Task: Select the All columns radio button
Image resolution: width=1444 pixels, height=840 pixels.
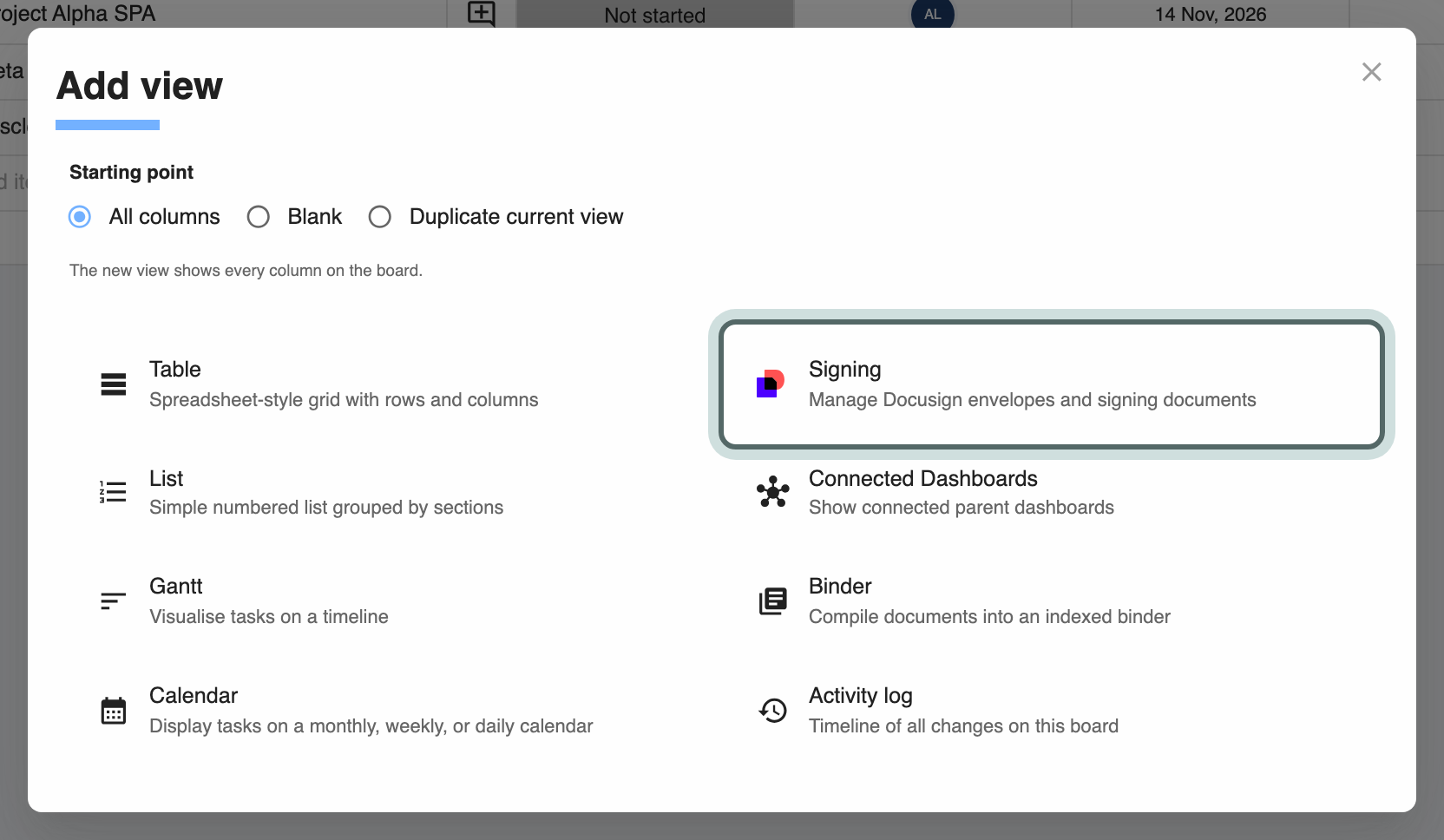Action: tap(80, 217)
